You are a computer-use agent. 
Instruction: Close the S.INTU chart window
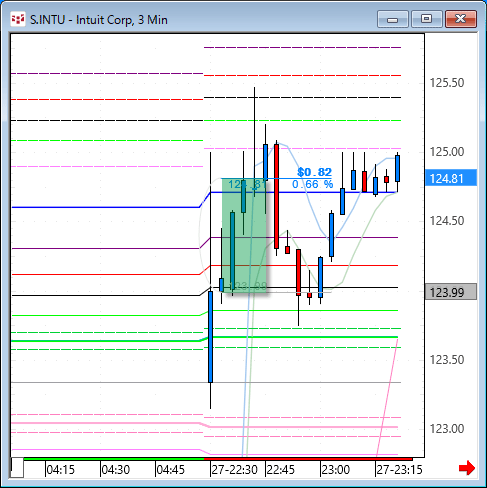(461, 19)
